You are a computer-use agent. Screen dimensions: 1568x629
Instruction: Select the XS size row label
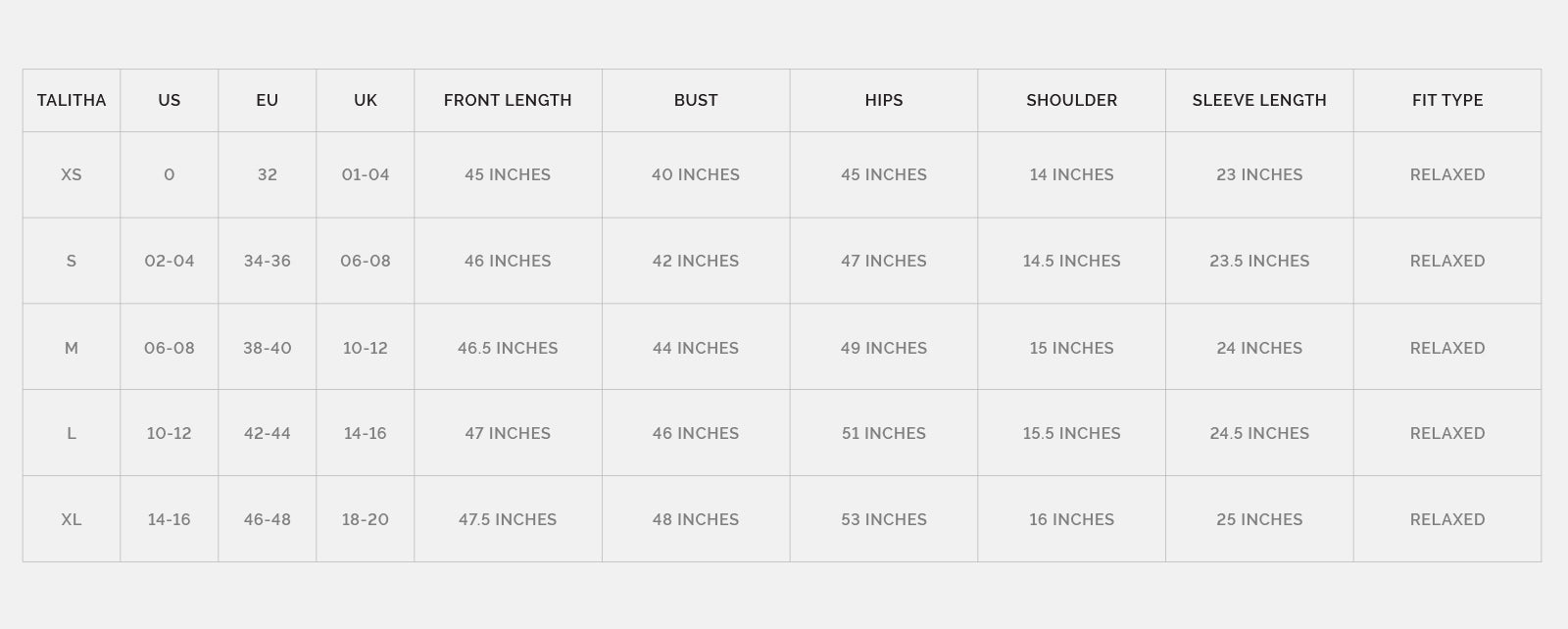click(x=72, y=174)
